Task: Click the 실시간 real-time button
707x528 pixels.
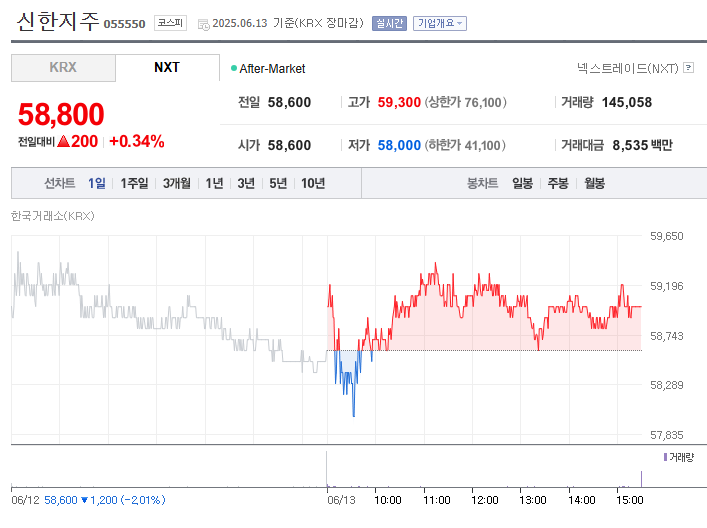Action: (389, 23)
